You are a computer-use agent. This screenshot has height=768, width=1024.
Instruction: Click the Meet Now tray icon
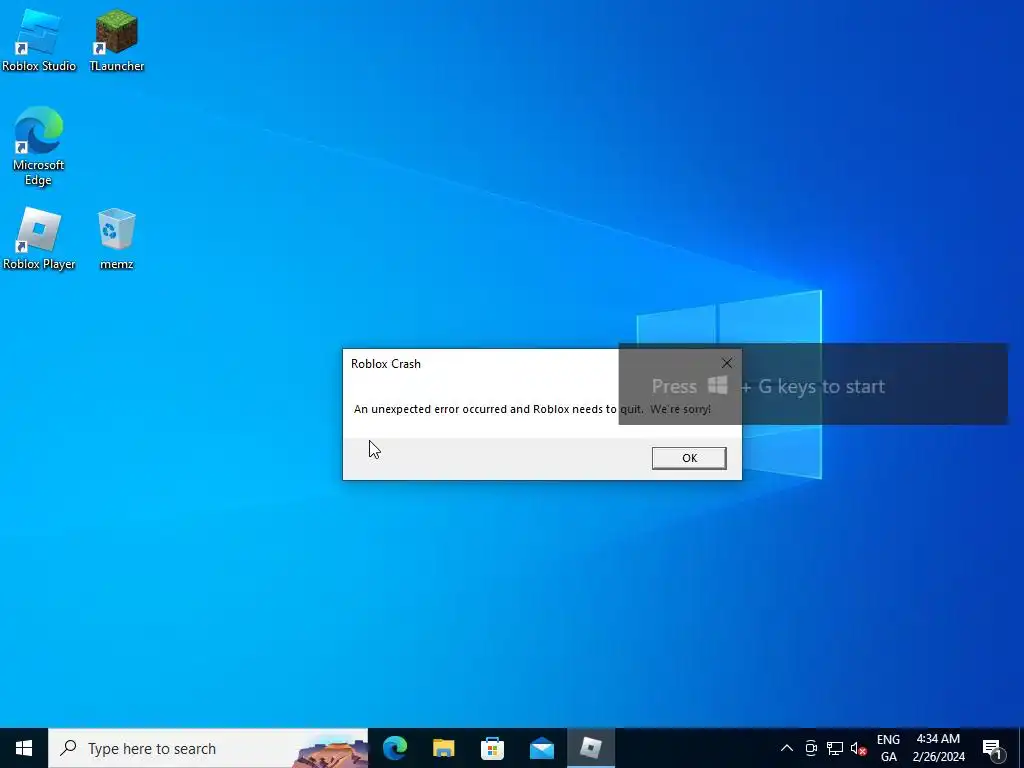(810, 748)
